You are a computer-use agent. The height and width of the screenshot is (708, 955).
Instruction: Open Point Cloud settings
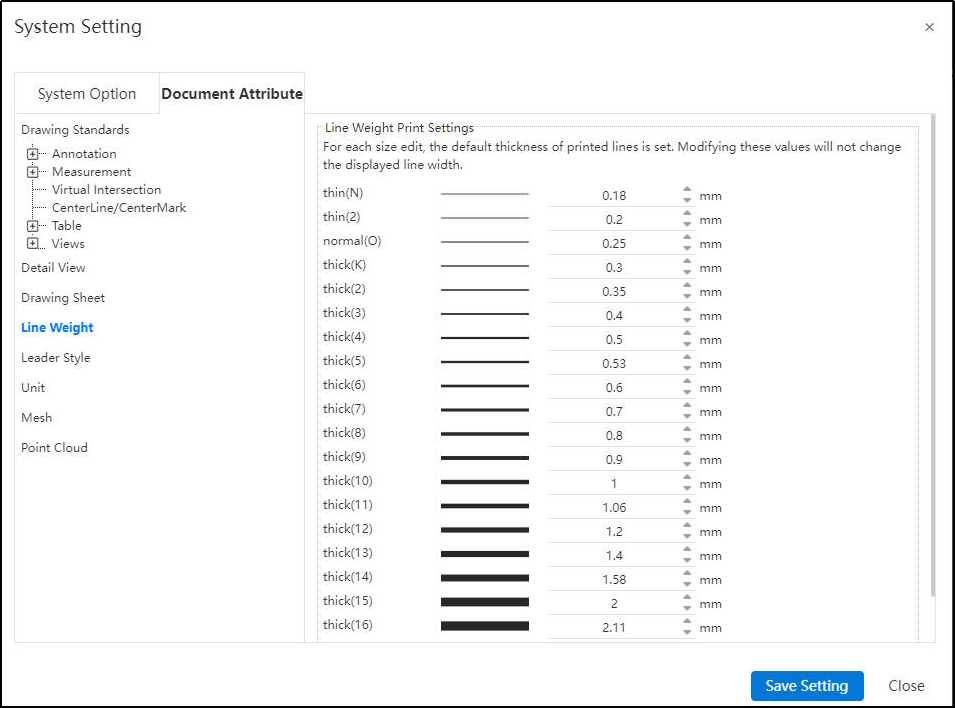click(55, 448)
